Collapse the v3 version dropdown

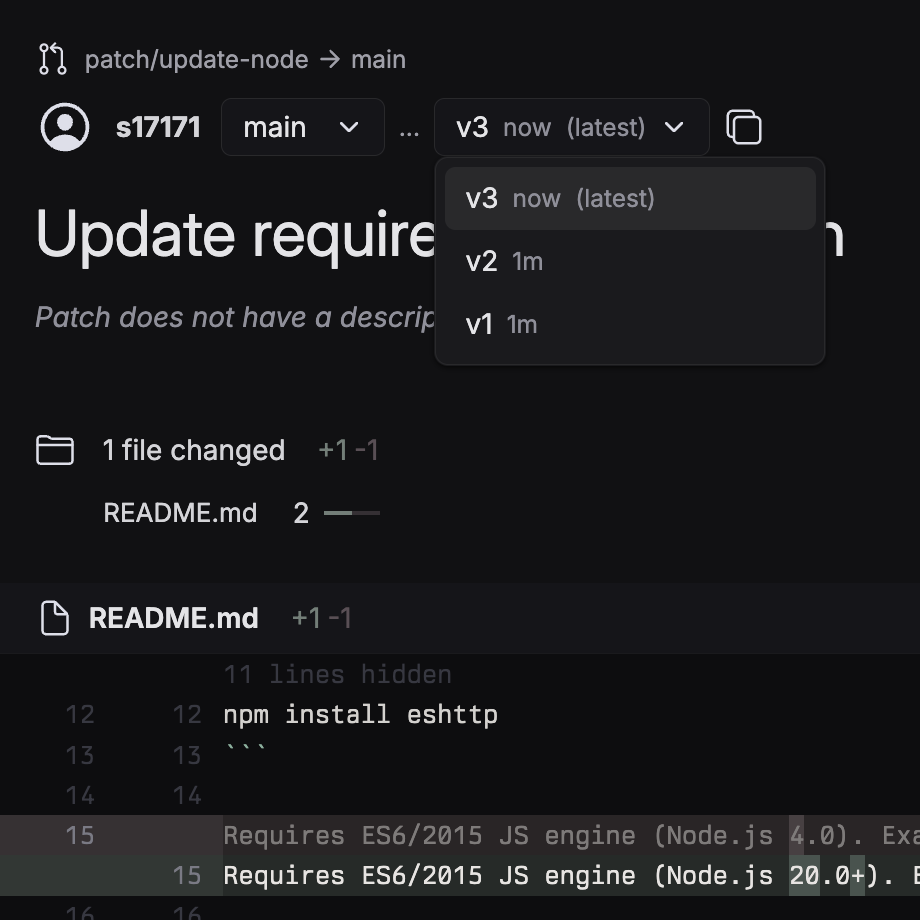point(571,128)
